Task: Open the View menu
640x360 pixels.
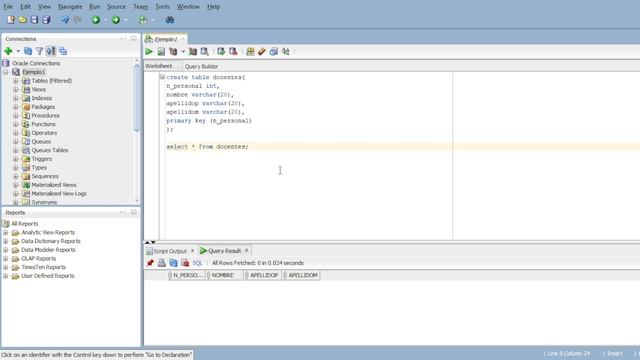Action: [x=44, y=7]
